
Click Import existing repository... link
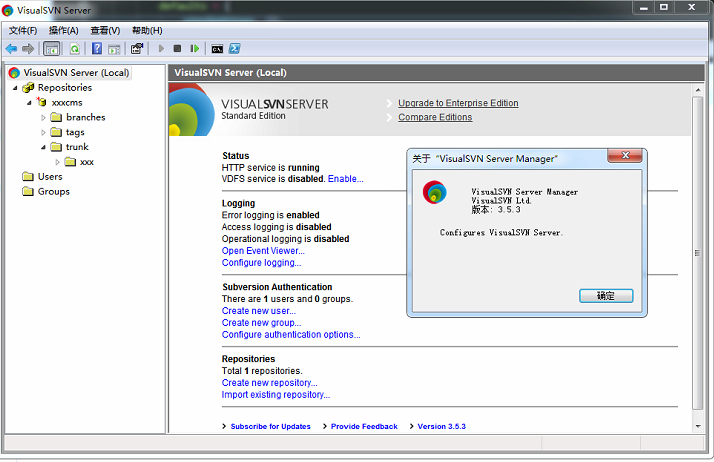tap(275, 395)
